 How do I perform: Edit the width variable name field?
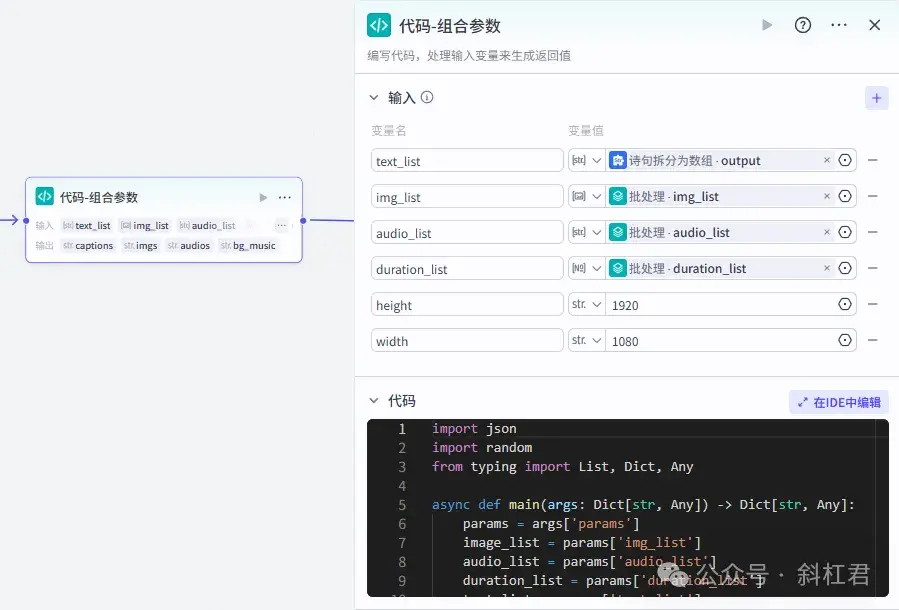[467, 341]
